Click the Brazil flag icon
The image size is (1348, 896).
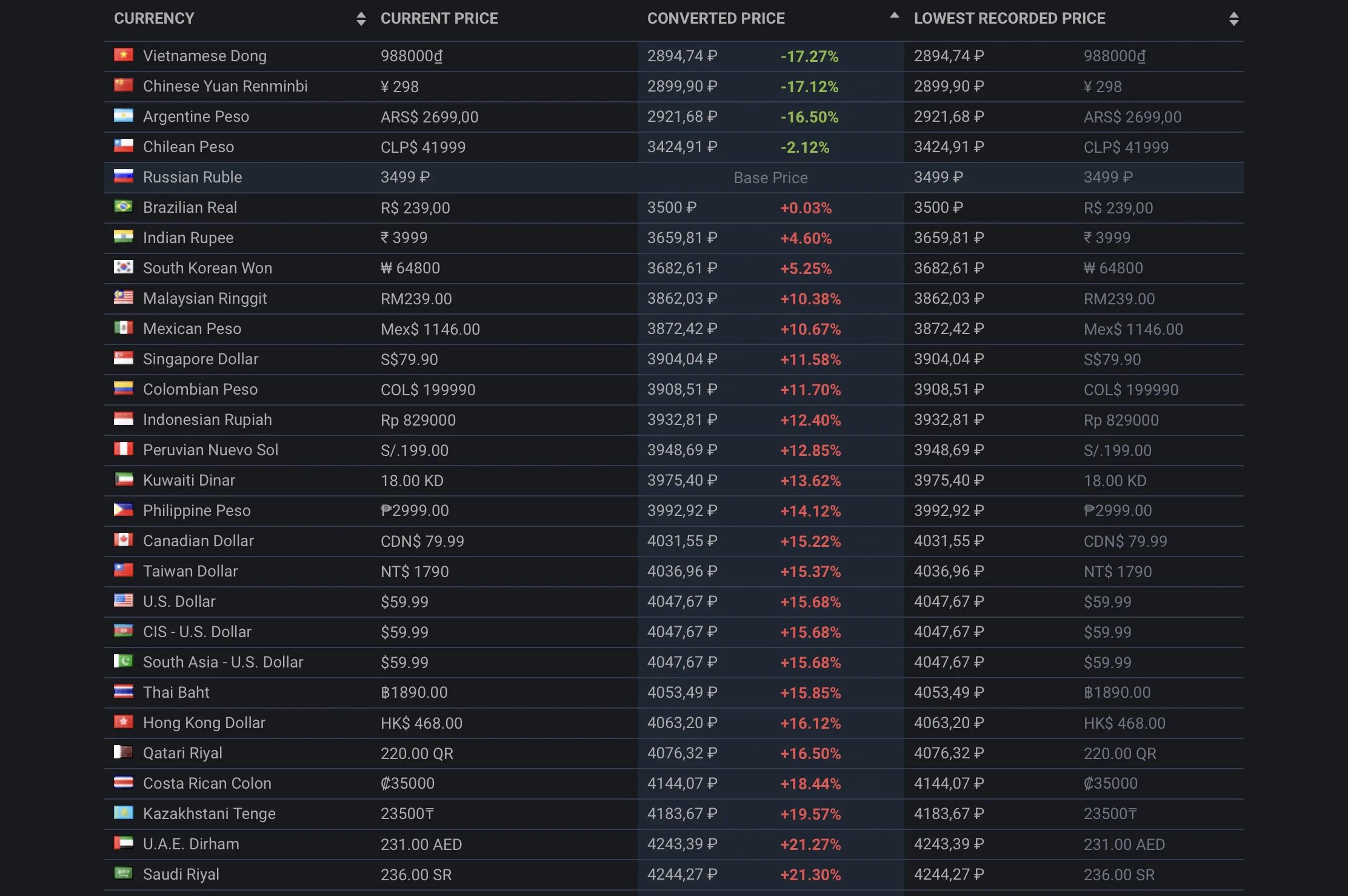[124, 207]
